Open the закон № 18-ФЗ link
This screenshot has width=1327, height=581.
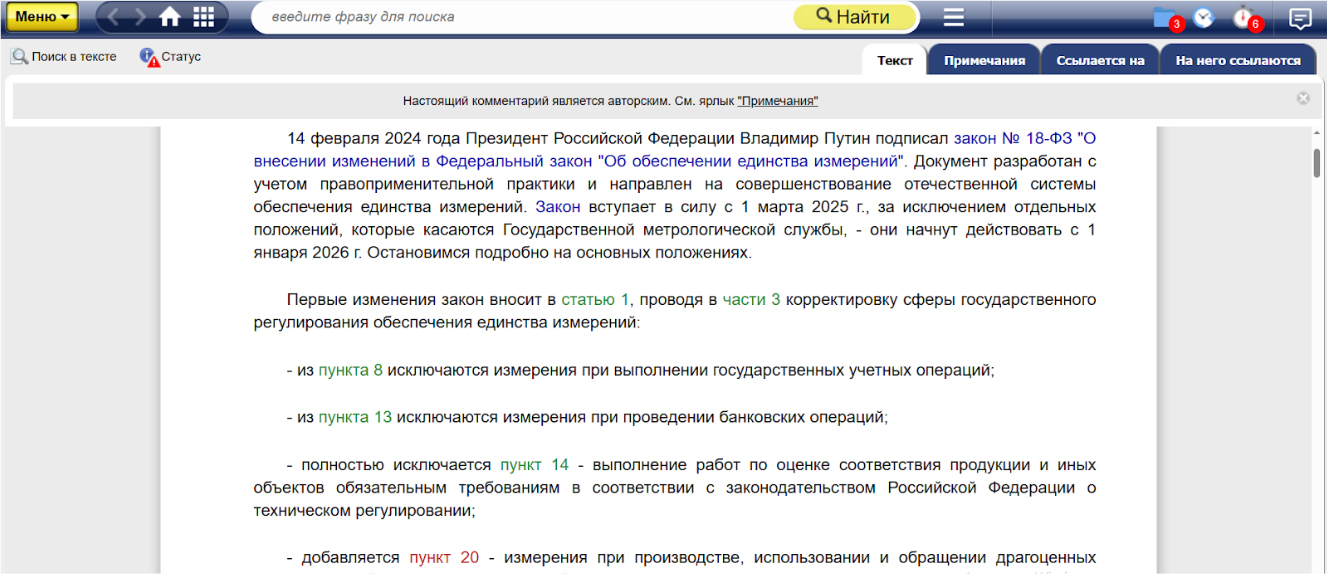tap(675, 149)
